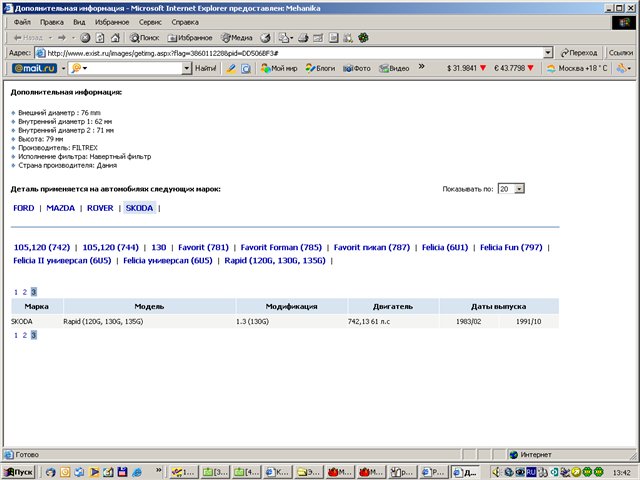This screenshot has height=480, width=640.
Task: Click the Найти search button
Action: (x=205, y=69)
